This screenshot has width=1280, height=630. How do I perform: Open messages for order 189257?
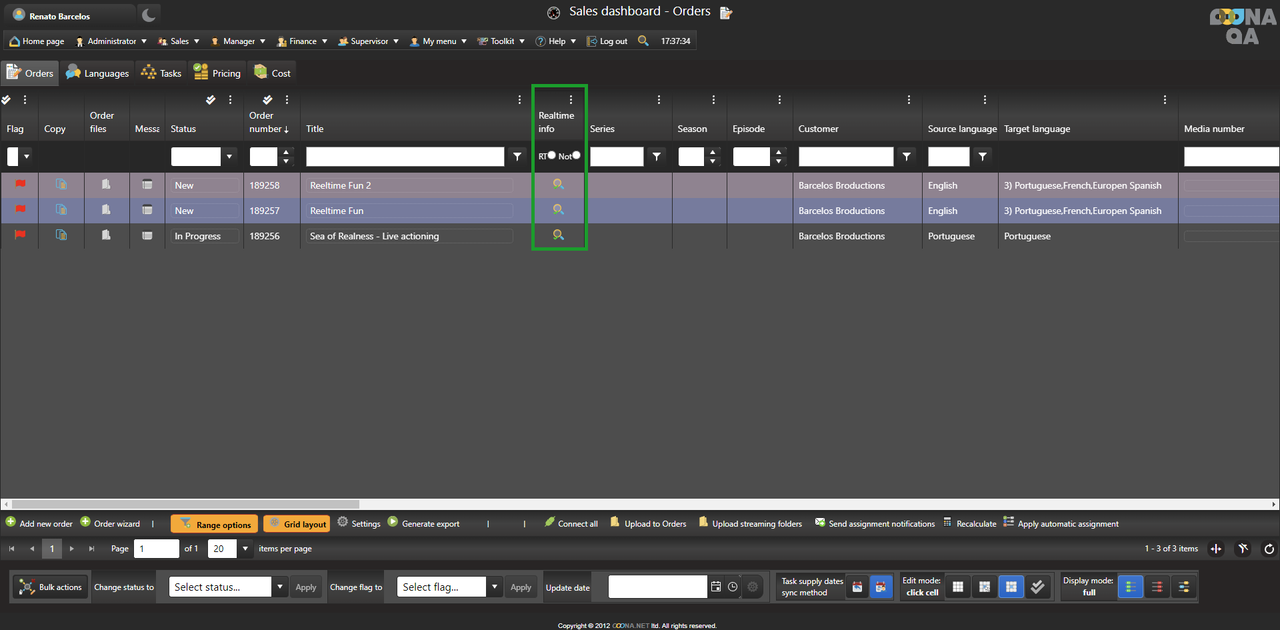(x=147, y=210)
